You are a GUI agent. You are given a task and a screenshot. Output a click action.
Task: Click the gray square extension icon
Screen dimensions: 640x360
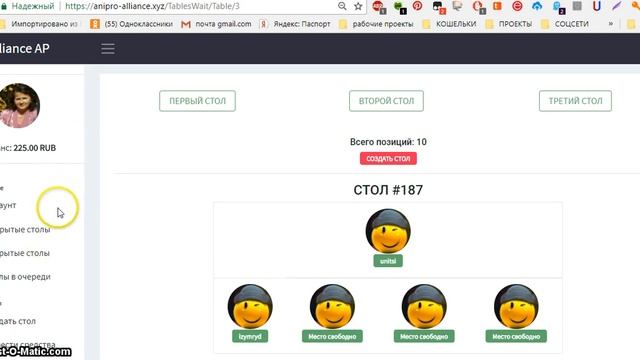(x=577, y=6)
